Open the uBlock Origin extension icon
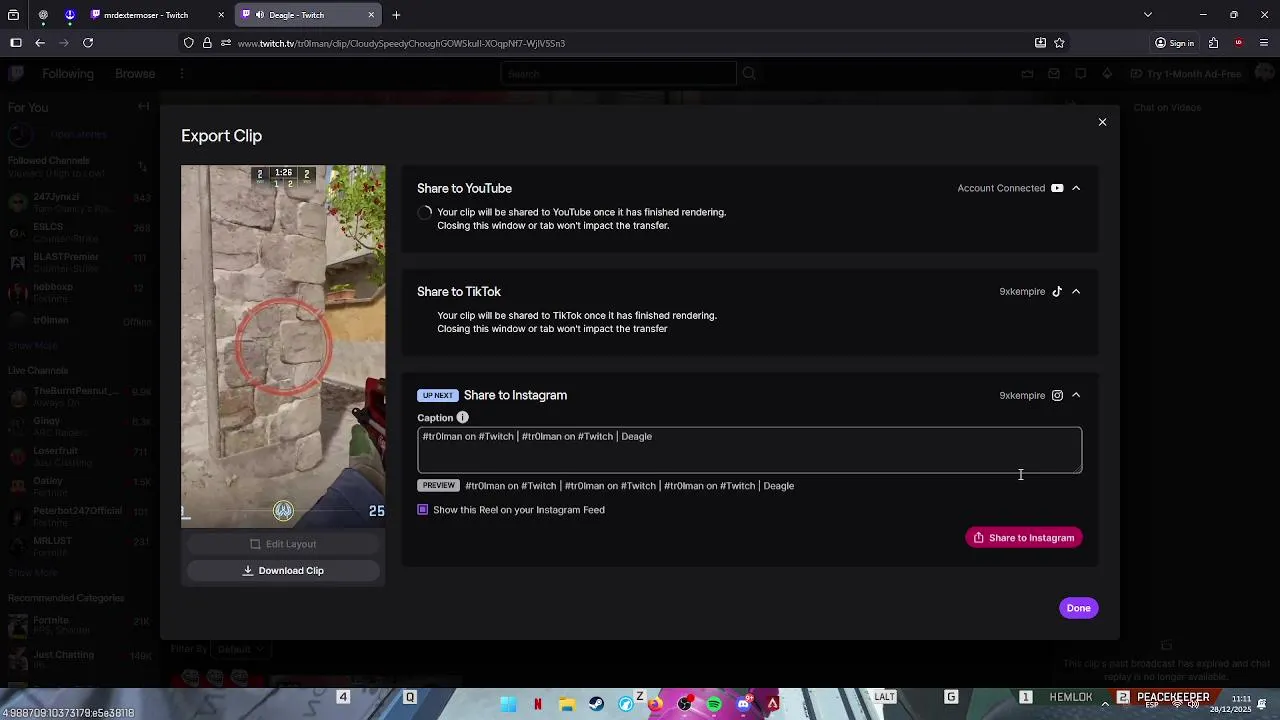This screenshot has height=720, width=1280. click(1239, 43)
